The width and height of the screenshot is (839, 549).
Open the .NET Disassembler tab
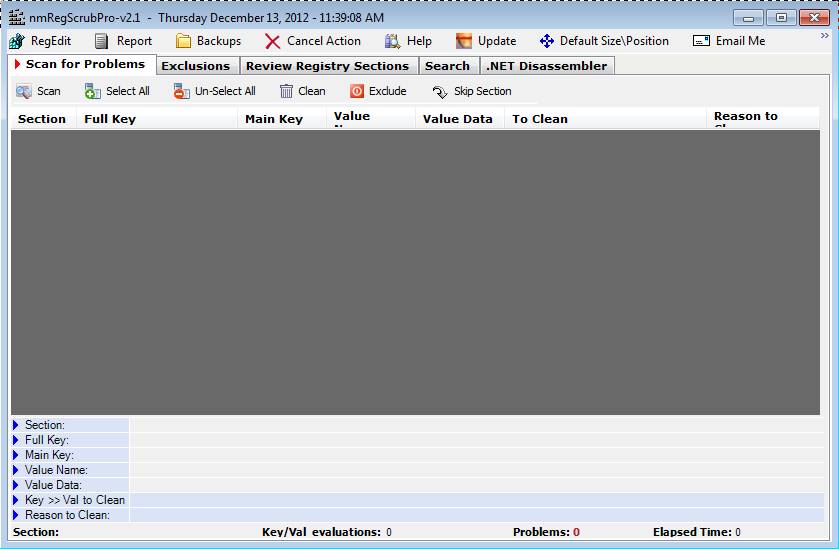pyautogui.click(x=546, y=66)
